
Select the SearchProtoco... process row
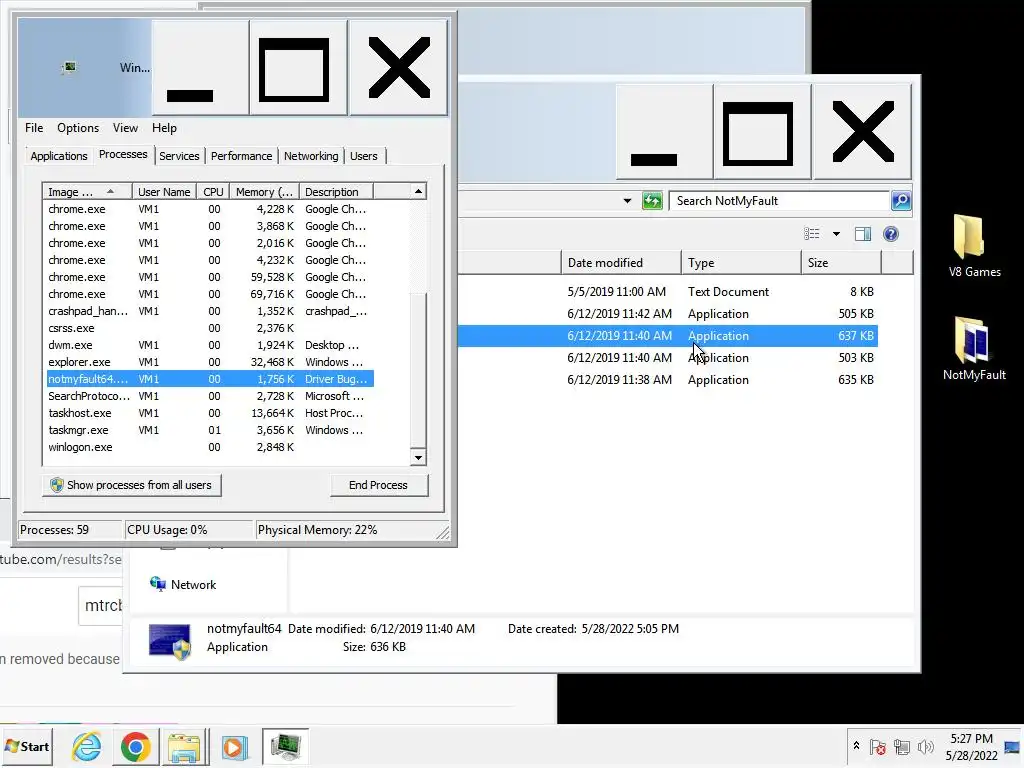click(x=210, y=396)
